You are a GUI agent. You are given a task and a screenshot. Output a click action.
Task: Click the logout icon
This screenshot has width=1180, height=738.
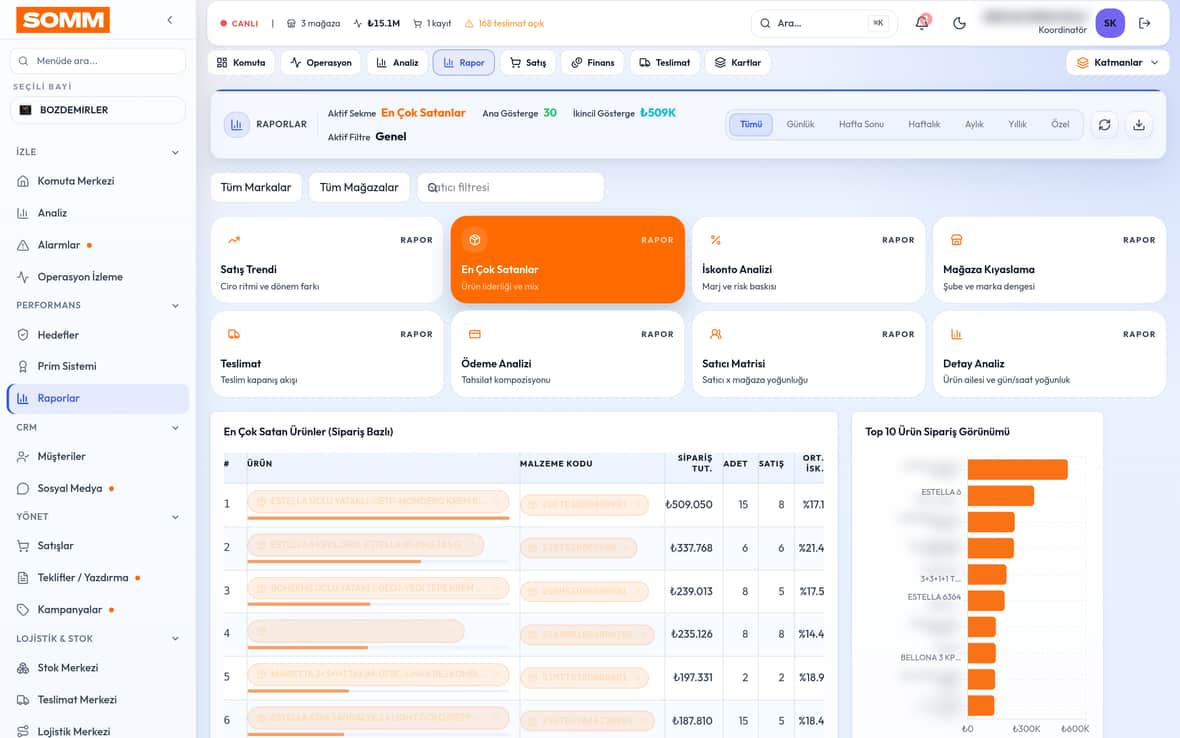(x=1145, y=23)
